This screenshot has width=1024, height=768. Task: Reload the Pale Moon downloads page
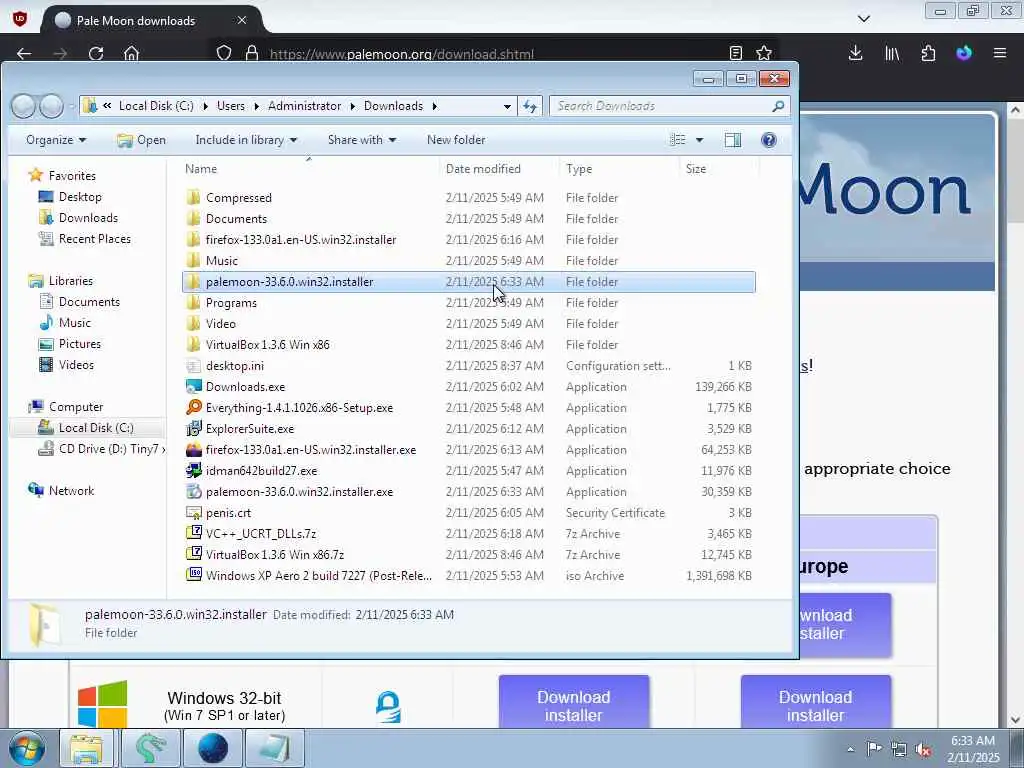(x=96, y=54)
